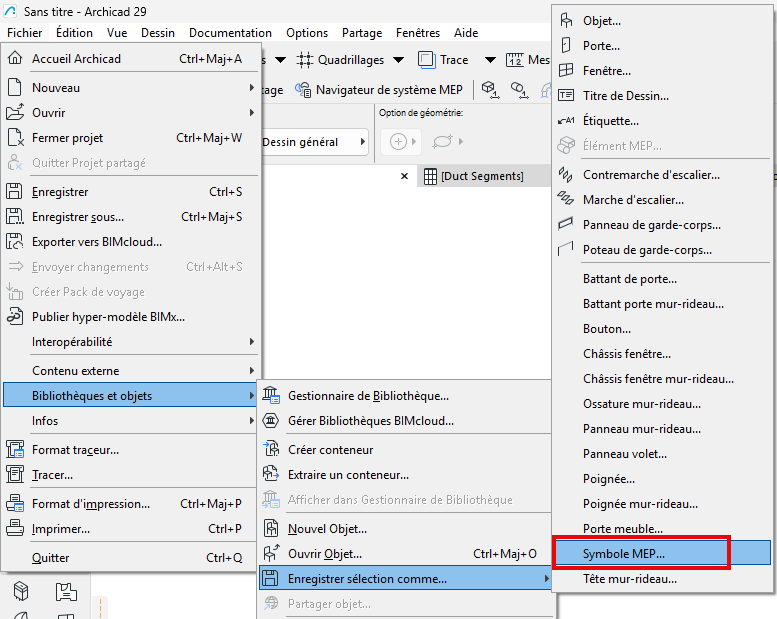Open Enregistrer sélection comme submenu
The height and width of the screenshot is (619, 777).
point(406,578)
